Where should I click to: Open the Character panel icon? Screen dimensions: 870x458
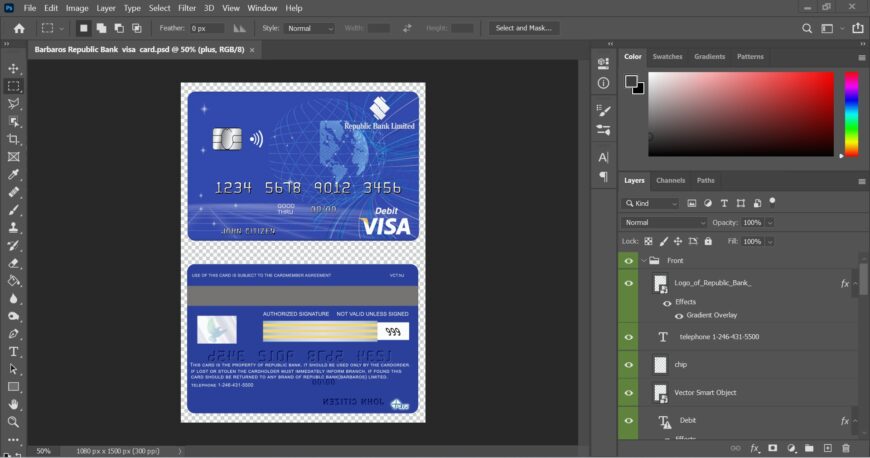pyautogui.click(x=603, y=158)
